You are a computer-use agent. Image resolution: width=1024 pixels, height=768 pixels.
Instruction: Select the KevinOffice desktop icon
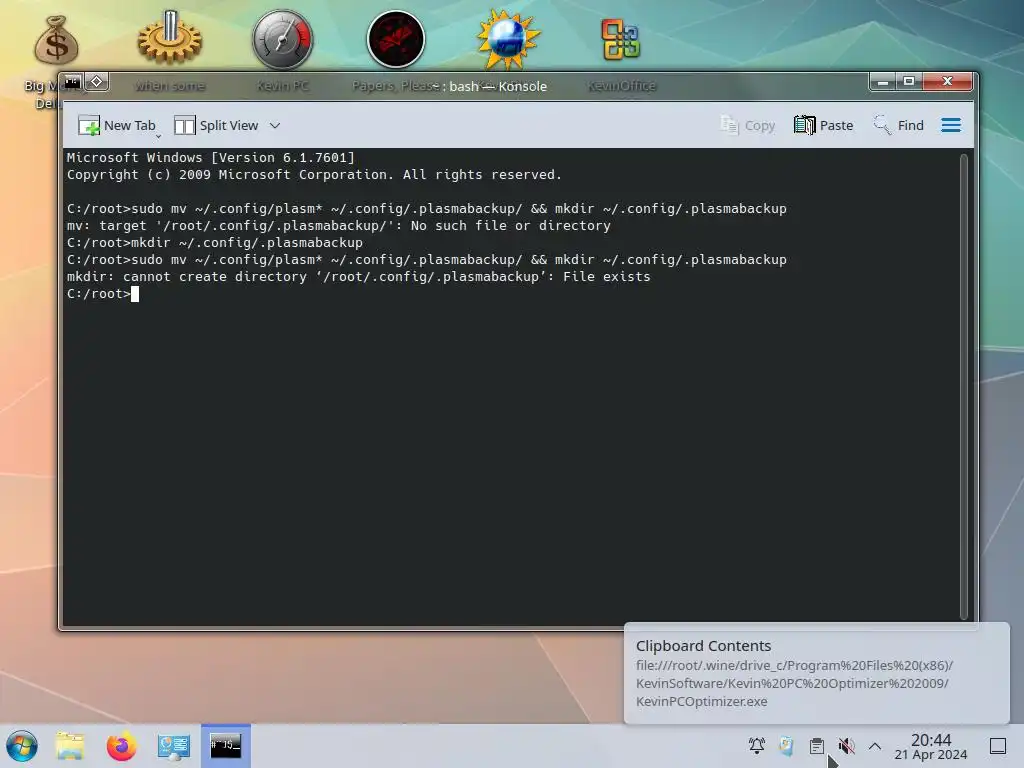pyautogui.click(x=620, y=39)
